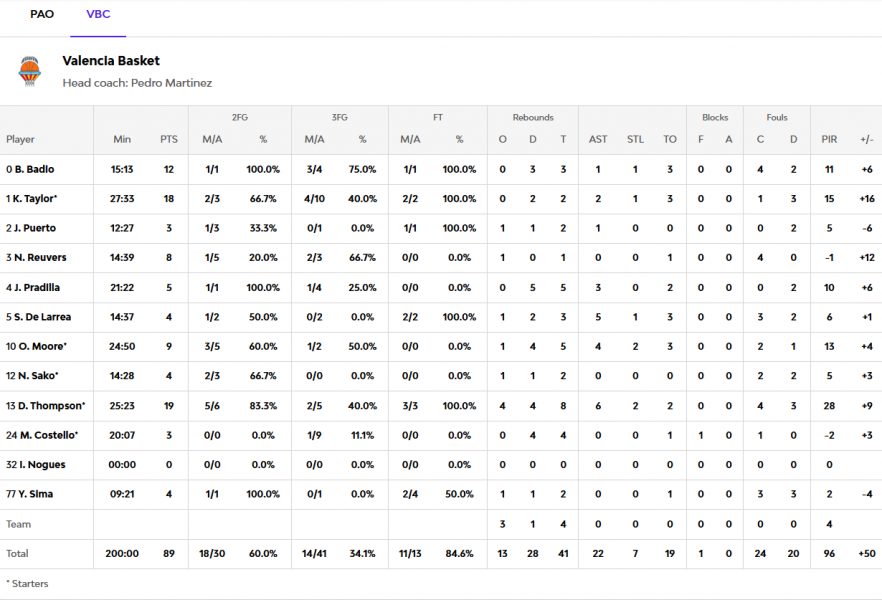This screenshot has height=600, width=882.
Task: Sort table by PTS column header
Action: [168, 140]
